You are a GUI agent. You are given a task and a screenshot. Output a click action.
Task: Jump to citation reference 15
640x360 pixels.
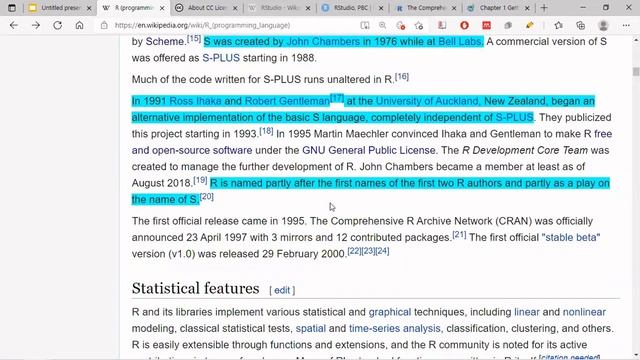194,38
